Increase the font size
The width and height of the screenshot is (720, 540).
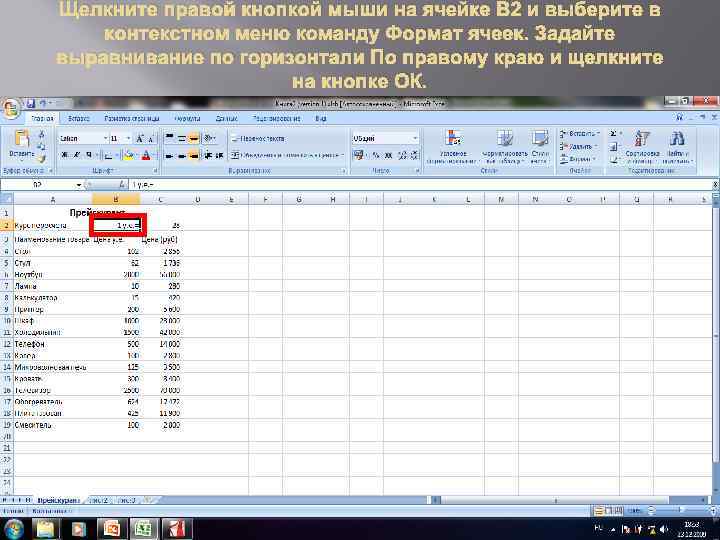pyautogui.click(x=140, y=138)
